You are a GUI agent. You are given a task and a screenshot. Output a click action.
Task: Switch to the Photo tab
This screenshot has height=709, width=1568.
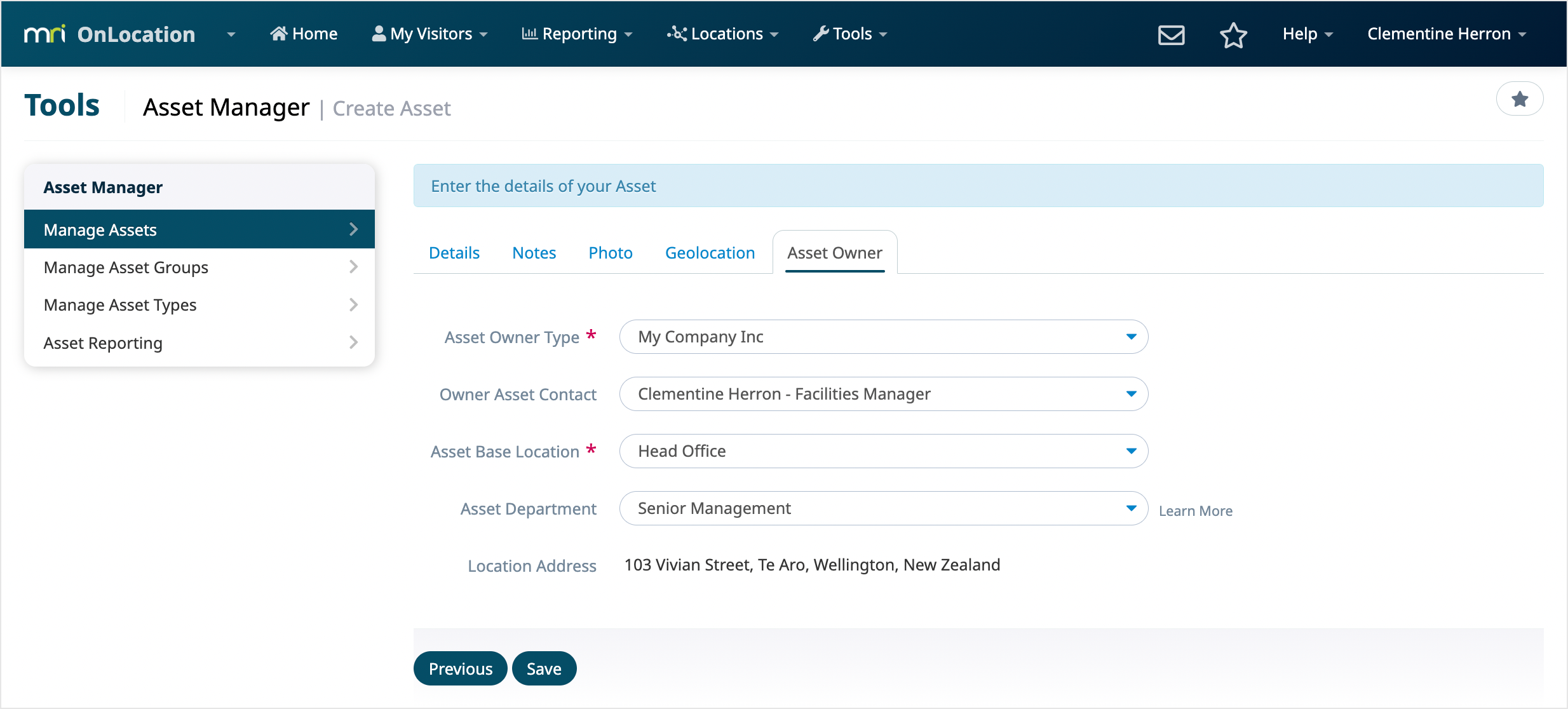(611, 253)
